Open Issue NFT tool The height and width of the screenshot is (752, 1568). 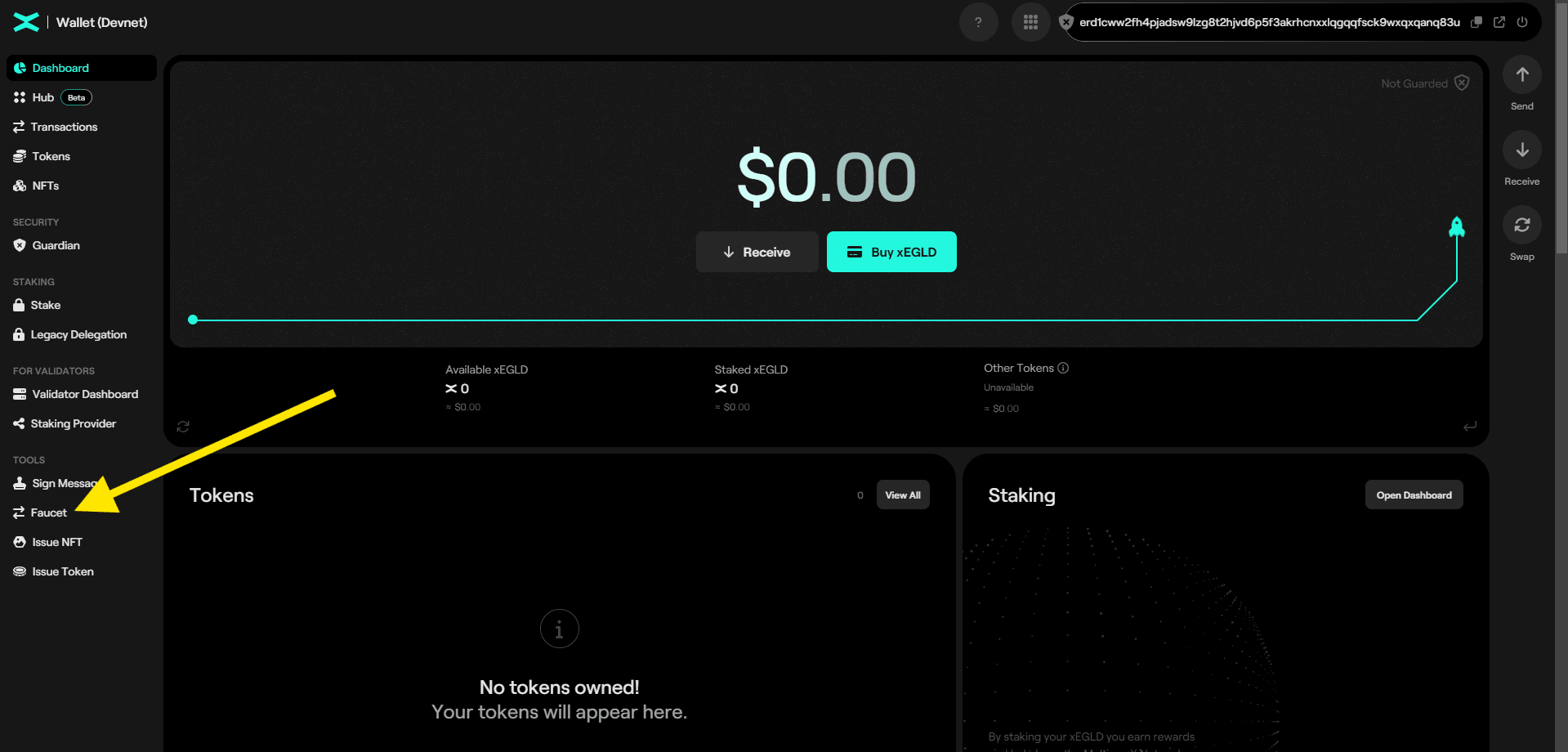point(82,542)
